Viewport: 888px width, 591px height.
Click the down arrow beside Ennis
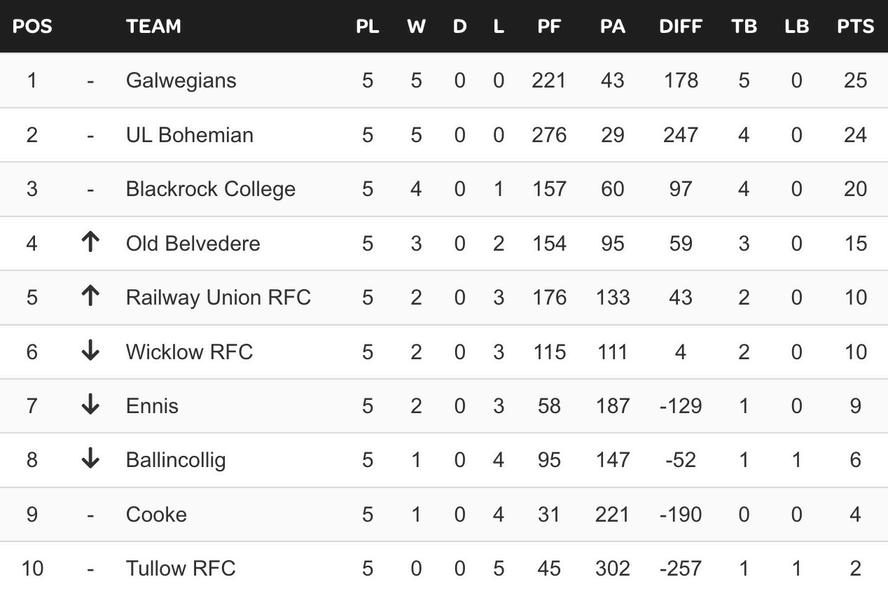(90, 405)
